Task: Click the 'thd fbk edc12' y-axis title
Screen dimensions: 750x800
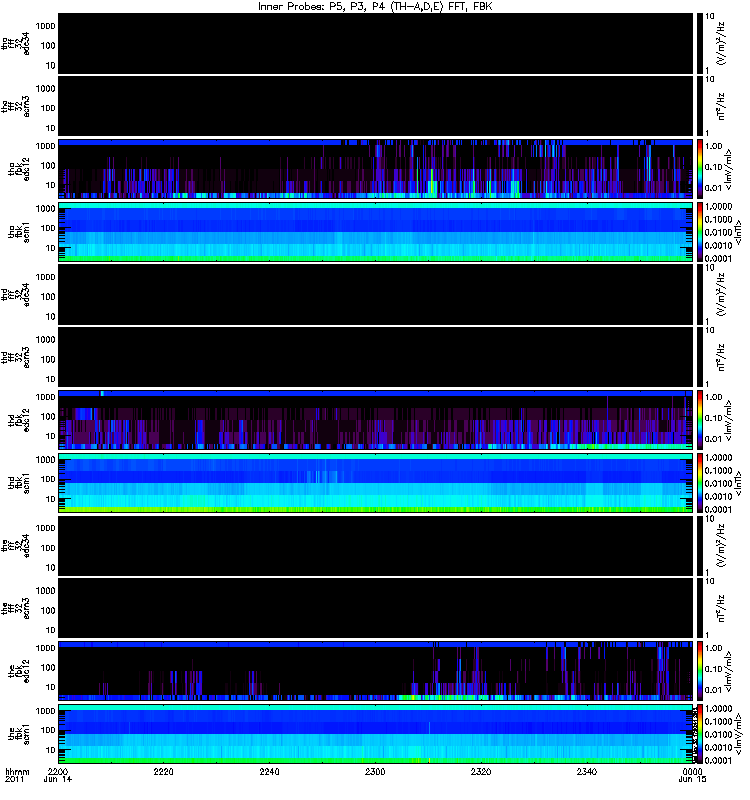Action: (19, 418)
